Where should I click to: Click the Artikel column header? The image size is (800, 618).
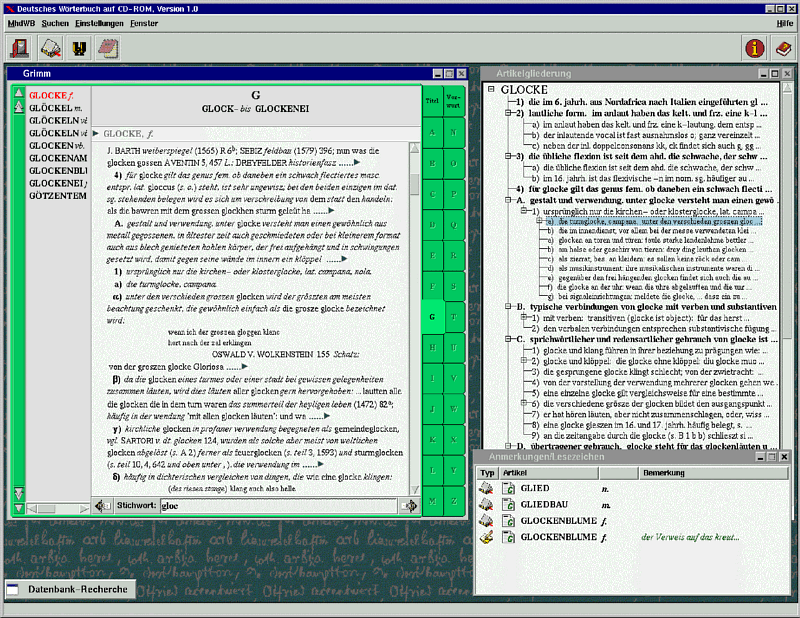click(x=548, y=473)
